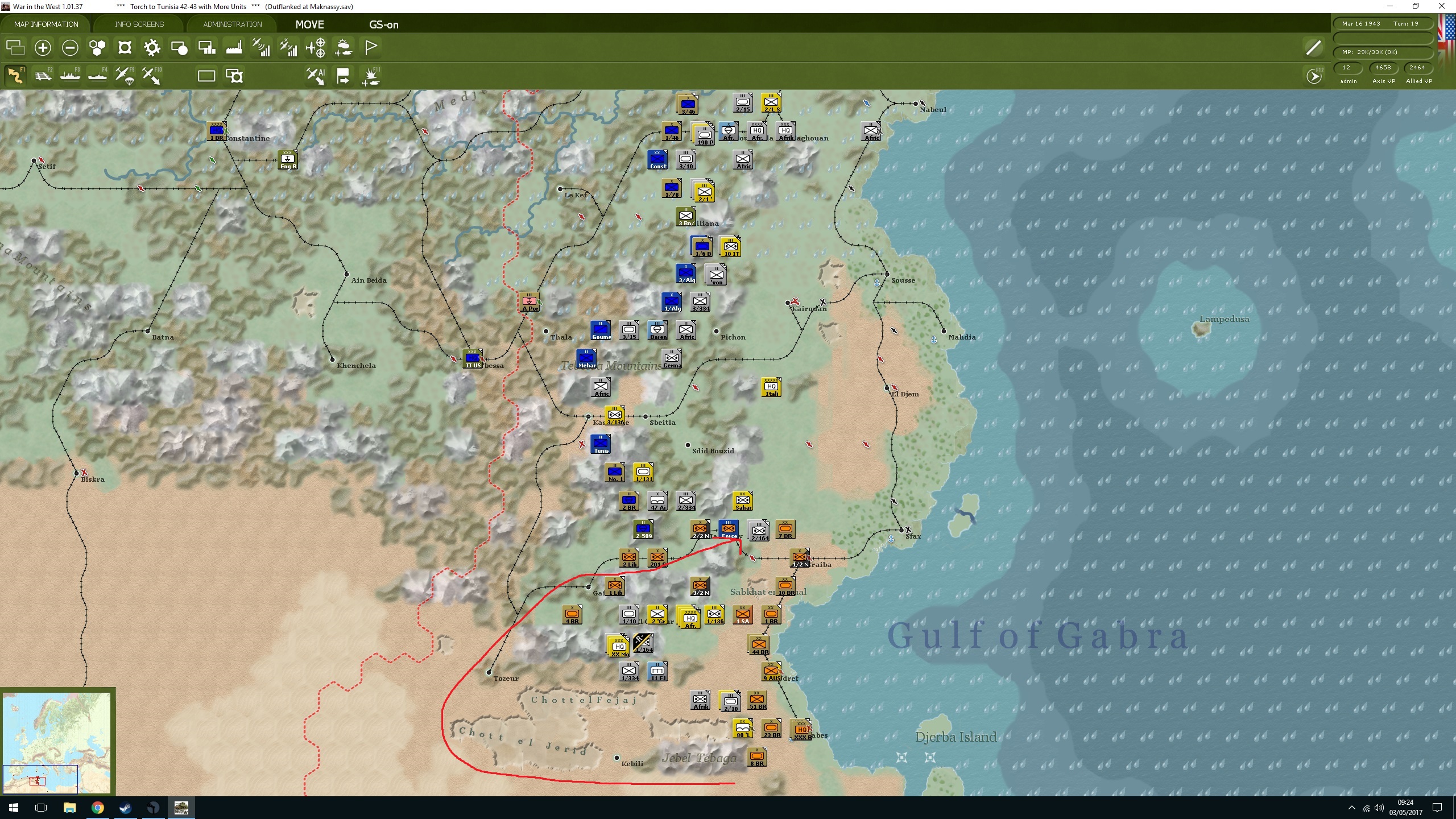Image resolution: width=1456 pixels, height=819 pixels.
Task: Select the 51 BR orange unit counter
Action: tap(757, 700)
